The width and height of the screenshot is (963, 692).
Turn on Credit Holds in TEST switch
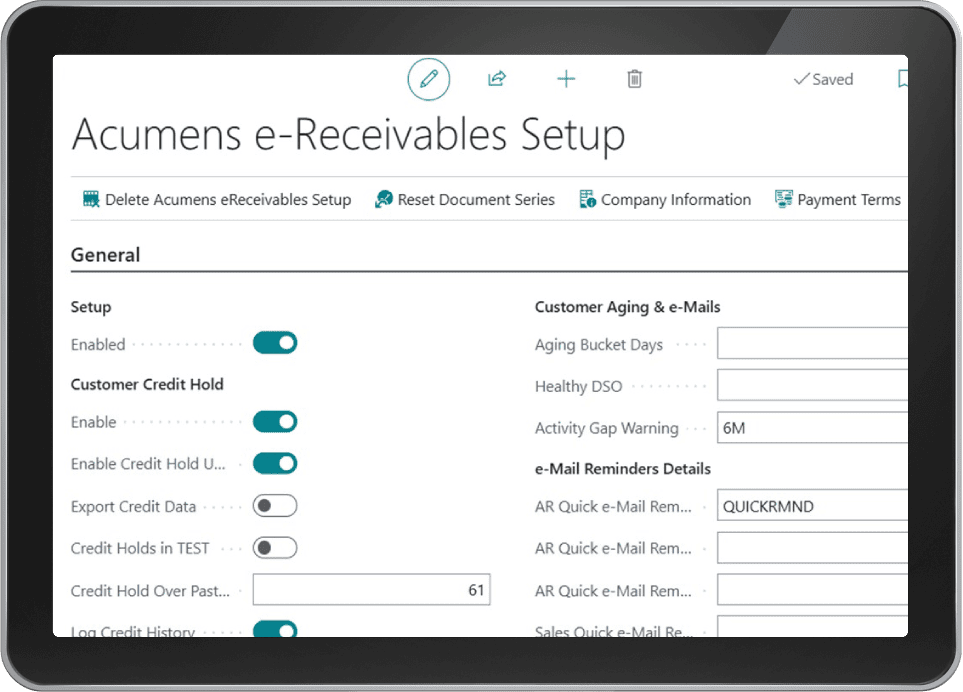point(275,547)
